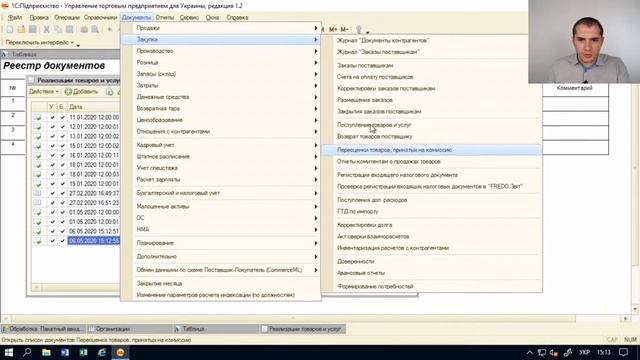Choose Переоценки товаров, принятых на комиссию
Screen dimensions: 640x360
432,150
